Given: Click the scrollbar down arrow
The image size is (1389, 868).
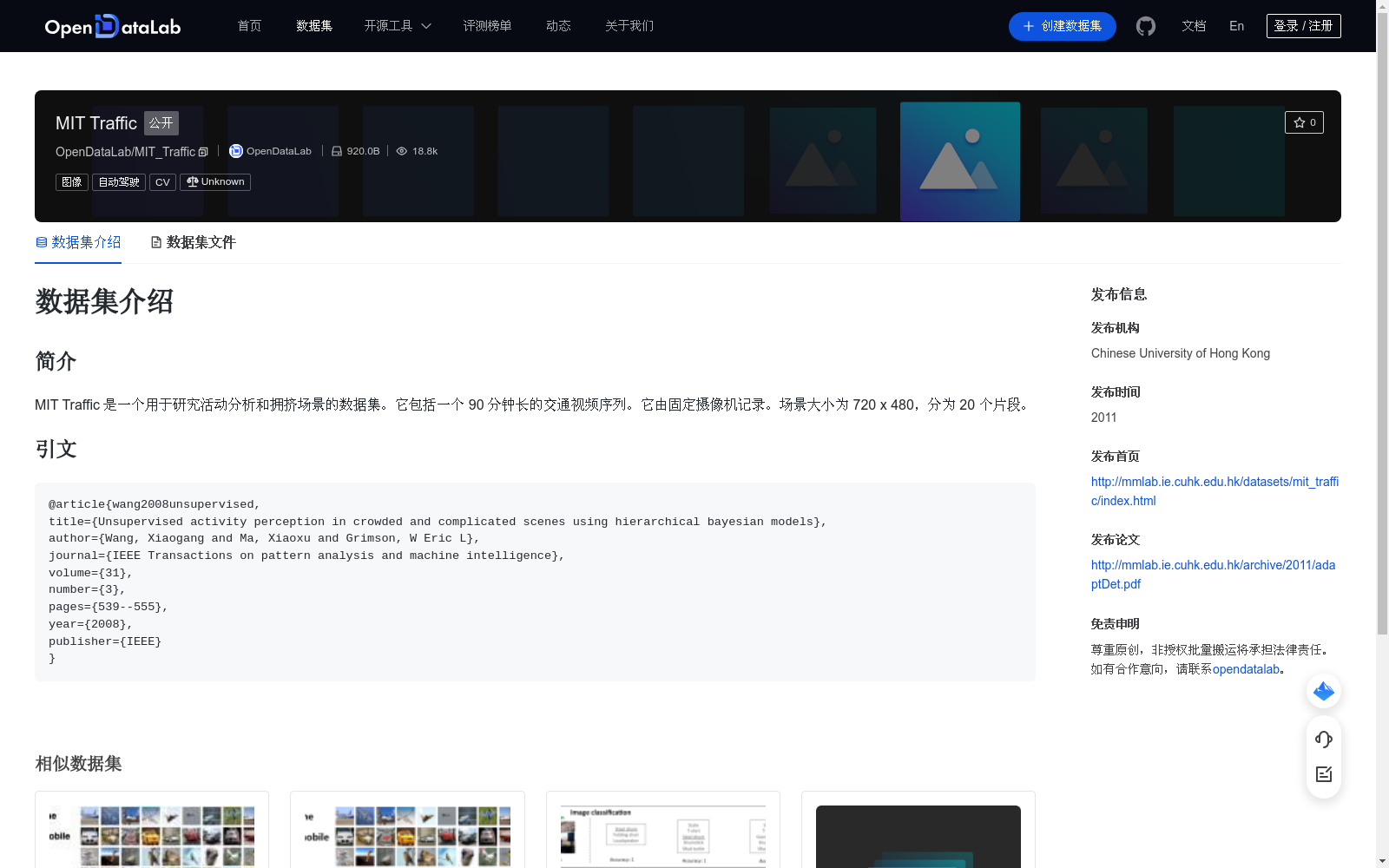Looking at the screenshot, I should 1382,861.
